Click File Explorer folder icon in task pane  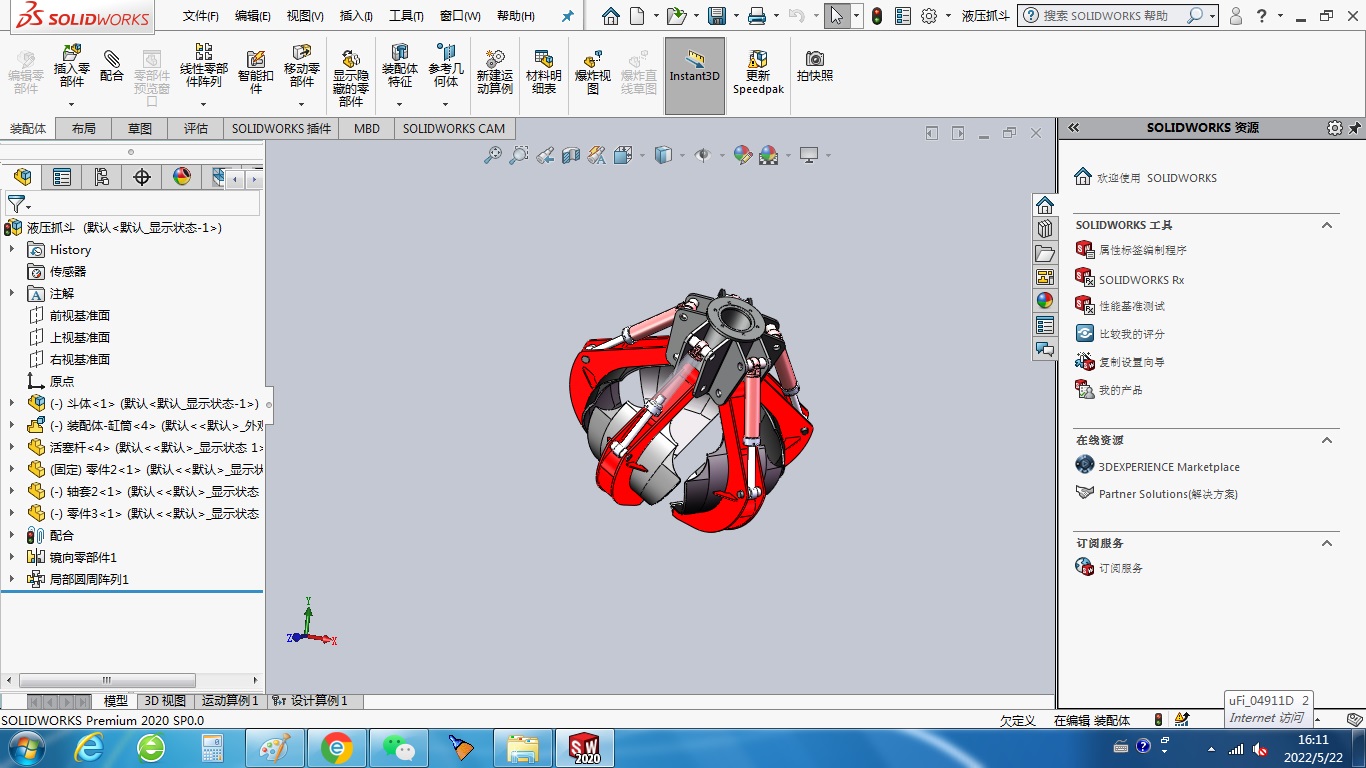click(x=1045, y=253)
